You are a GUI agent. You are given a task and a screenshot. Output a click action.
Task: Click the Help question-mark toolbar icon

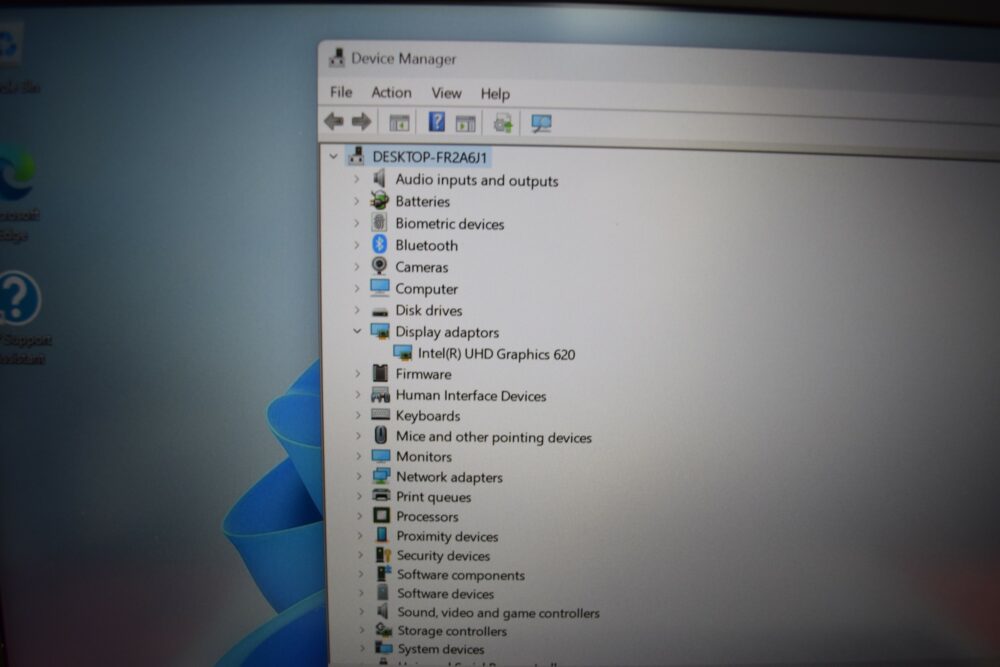point(436,121)
